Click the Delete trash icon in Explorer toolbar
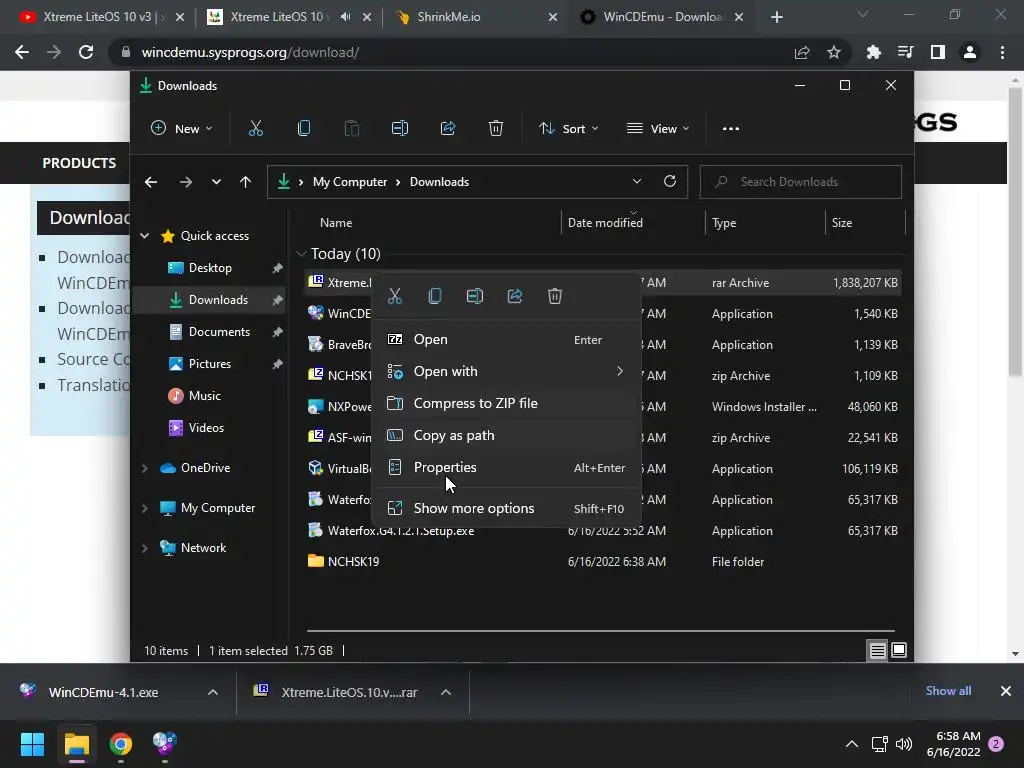 pos(496,129)
